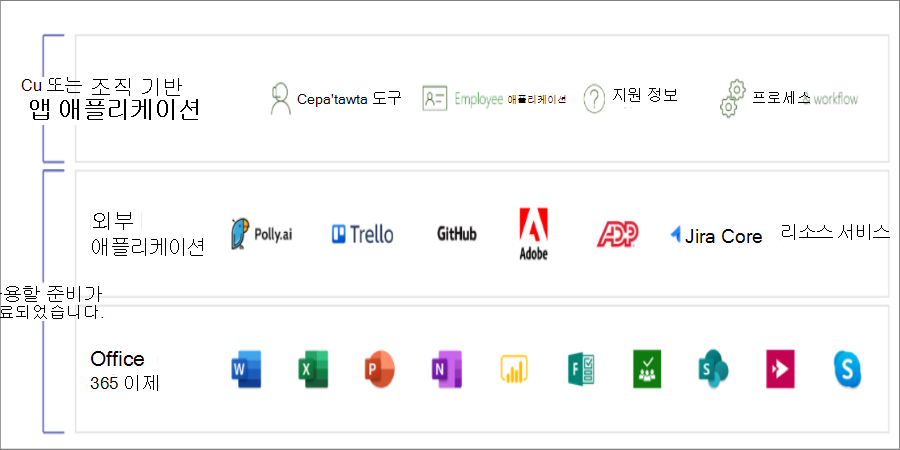Click the 'Office 365 이제' heading
Image resolution: width=900 pixels, height=450 pixels.
tap(125, 370)
